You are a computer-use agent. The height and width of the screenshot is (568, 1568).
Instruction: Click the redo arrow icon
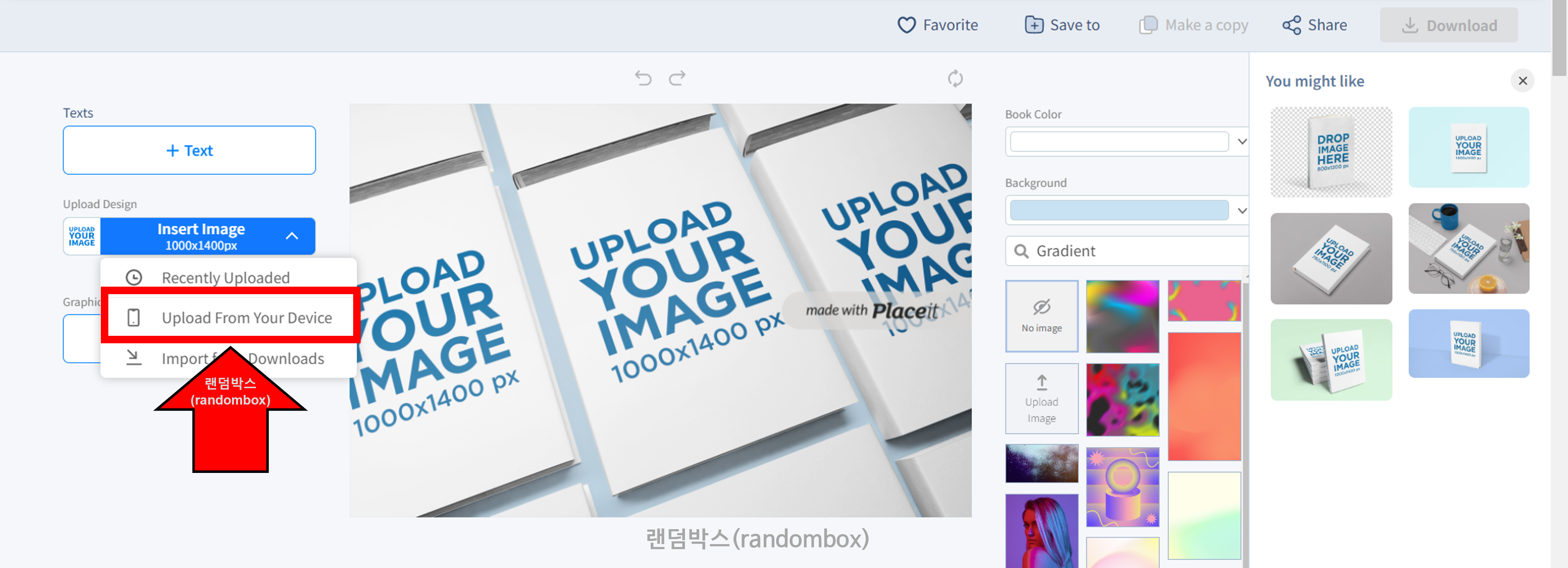click(x=677, y=78)
